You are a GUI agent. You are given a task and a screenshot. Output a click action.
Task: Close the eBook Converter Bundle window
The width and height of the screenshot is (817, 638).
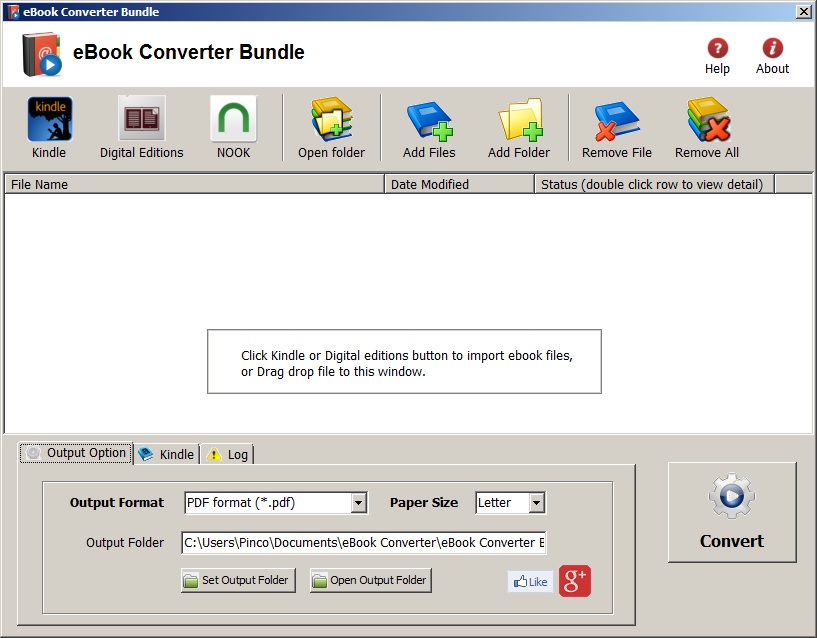(803, 11)
